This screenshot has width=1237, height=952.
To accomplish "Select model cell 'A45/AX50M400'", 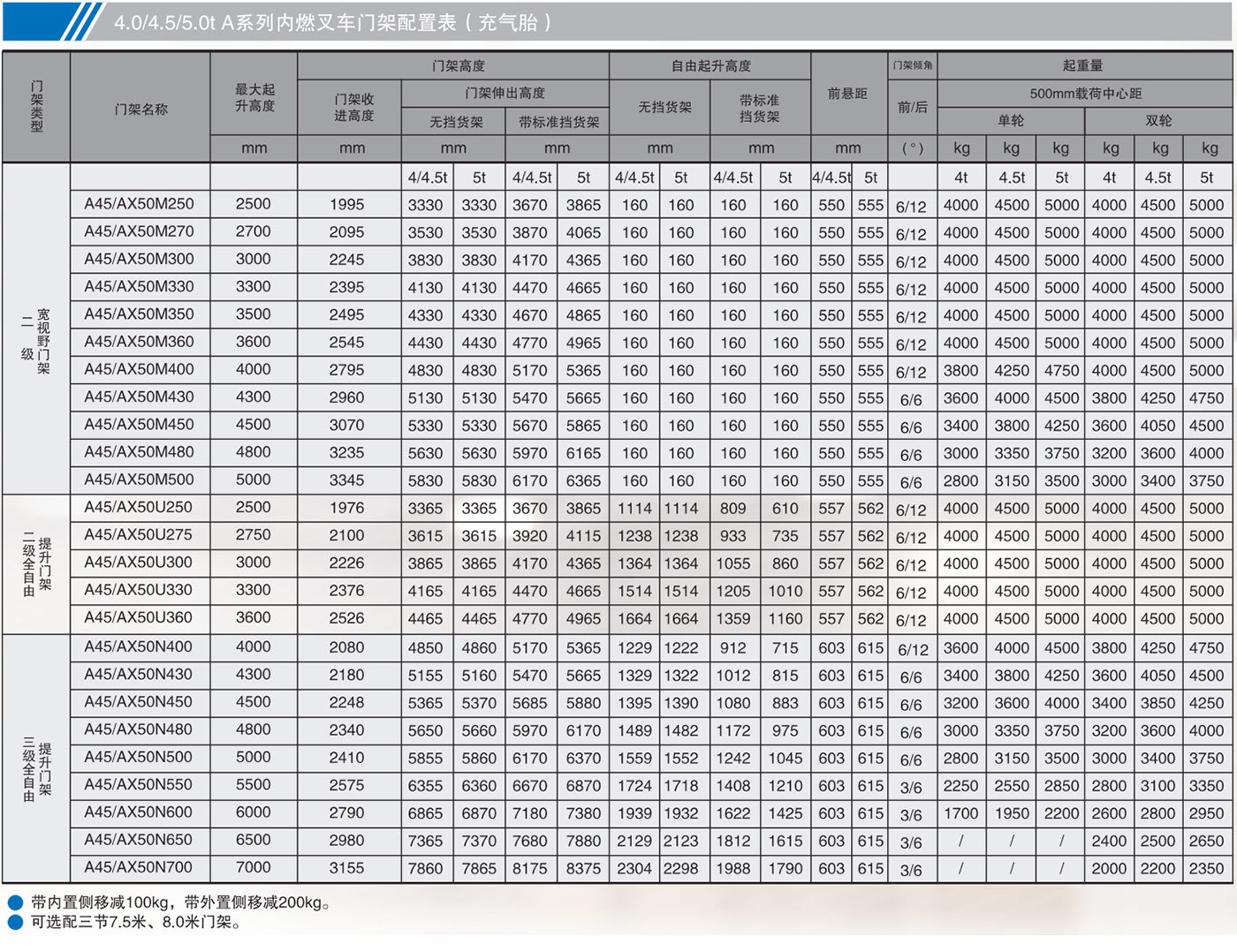I will click(140, 369).
